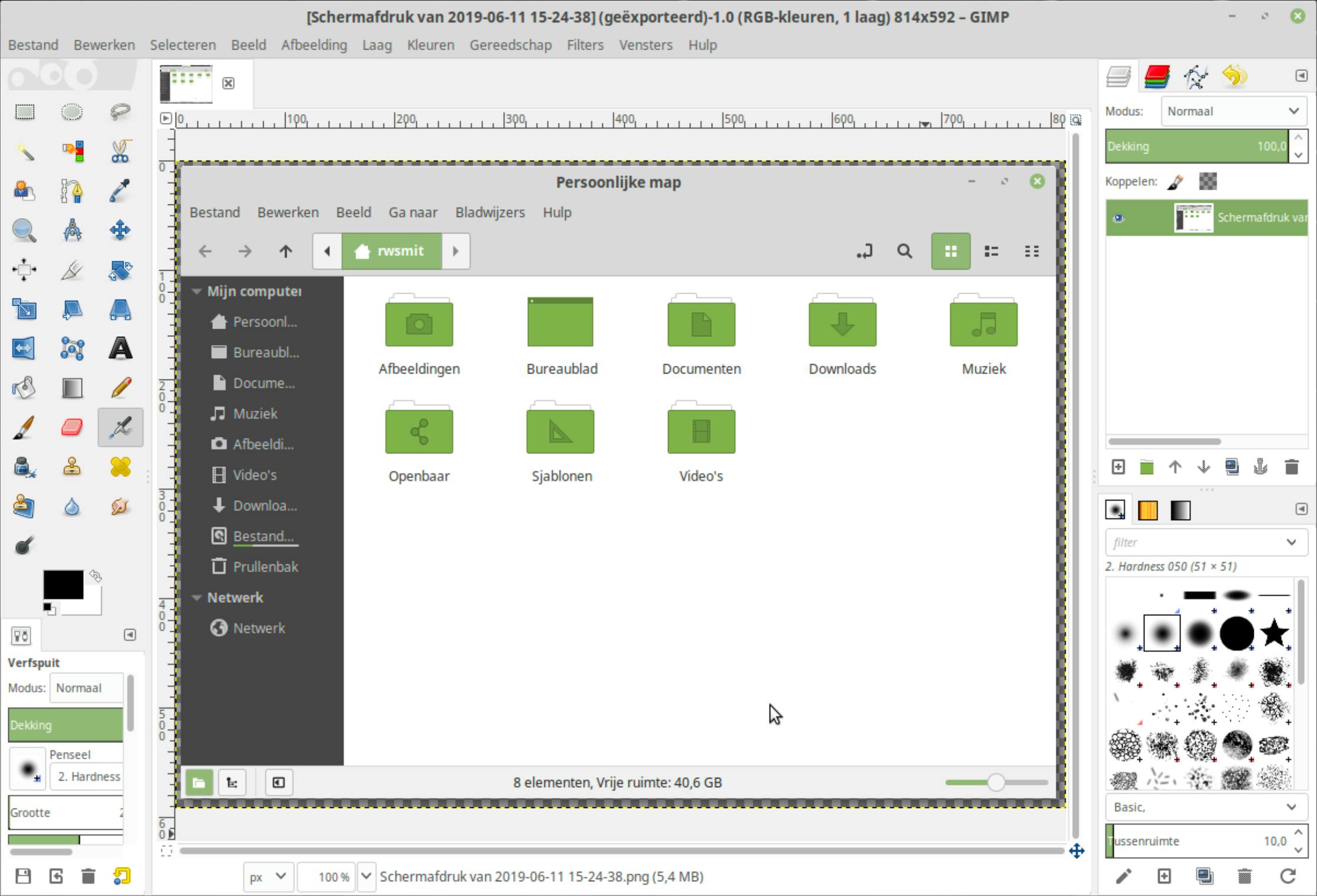
Task: Select the Heal tool
Action: (x=120, y=468)
